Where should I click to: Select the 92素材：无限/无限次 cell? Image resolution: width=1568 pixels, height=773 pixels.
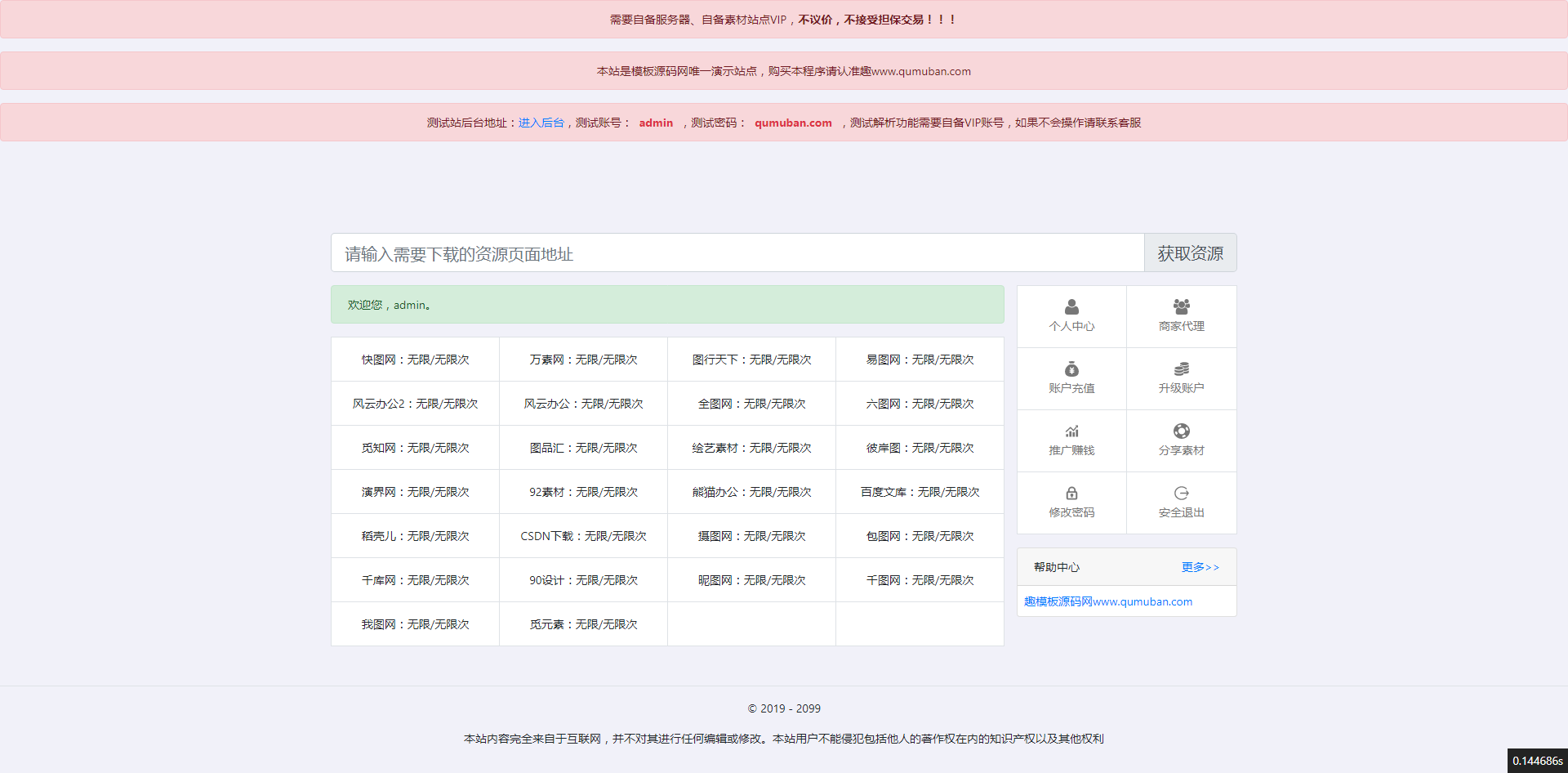[x=583, y=492]
